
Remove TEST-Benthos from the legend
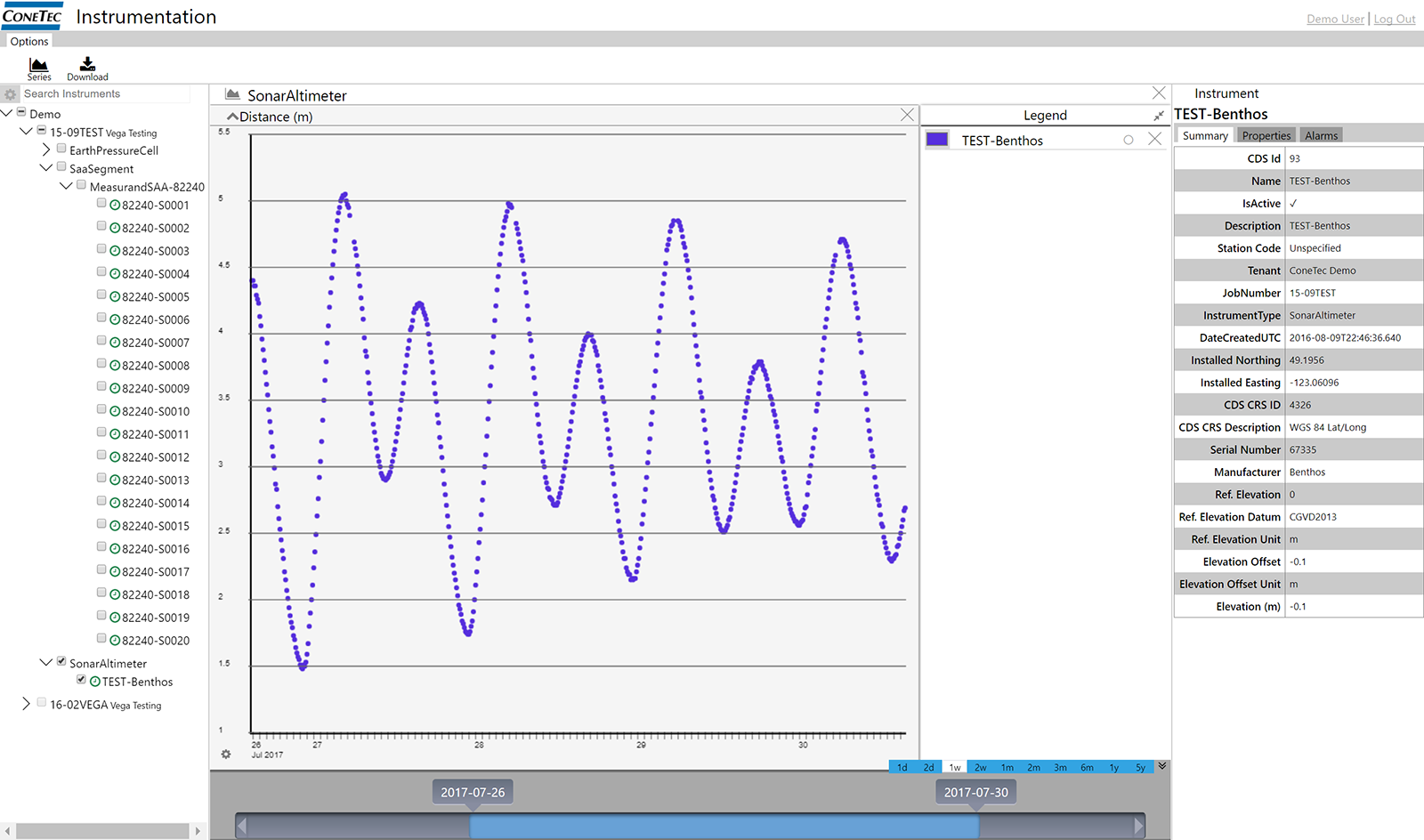tap(1154, 139)
